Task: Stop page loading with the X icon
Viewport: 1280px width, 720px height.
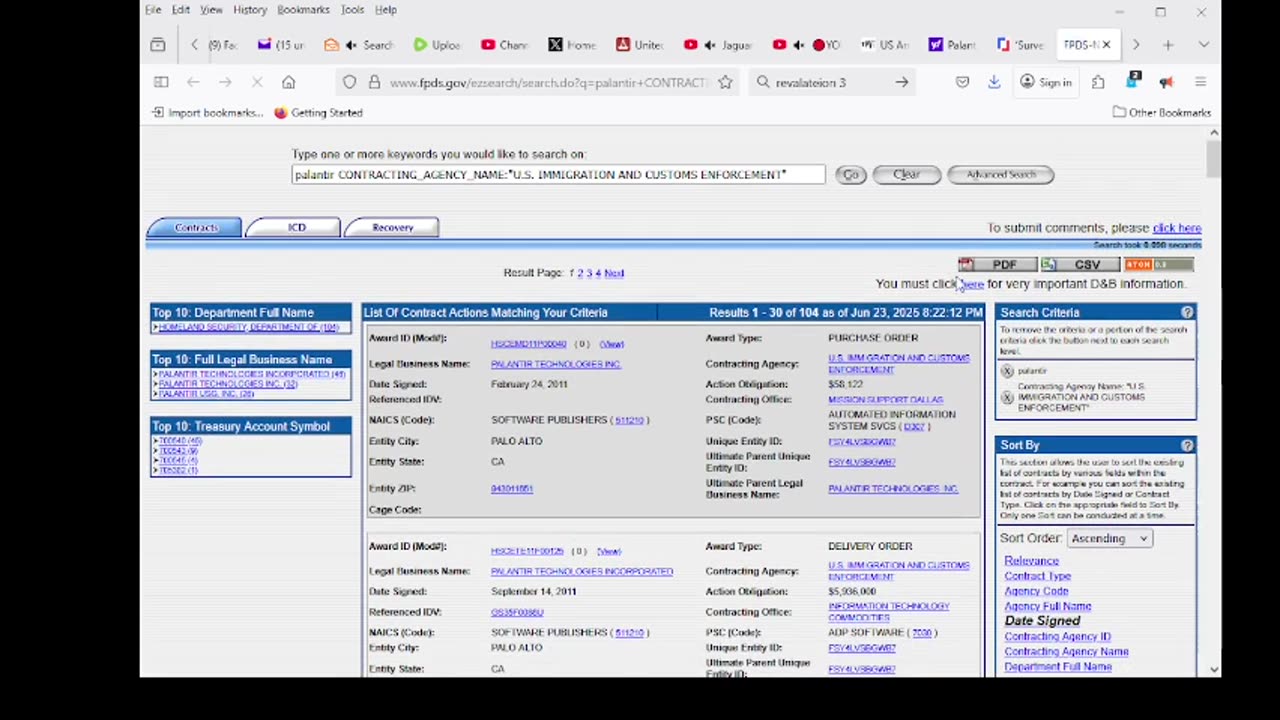Action: click(257, 82)
